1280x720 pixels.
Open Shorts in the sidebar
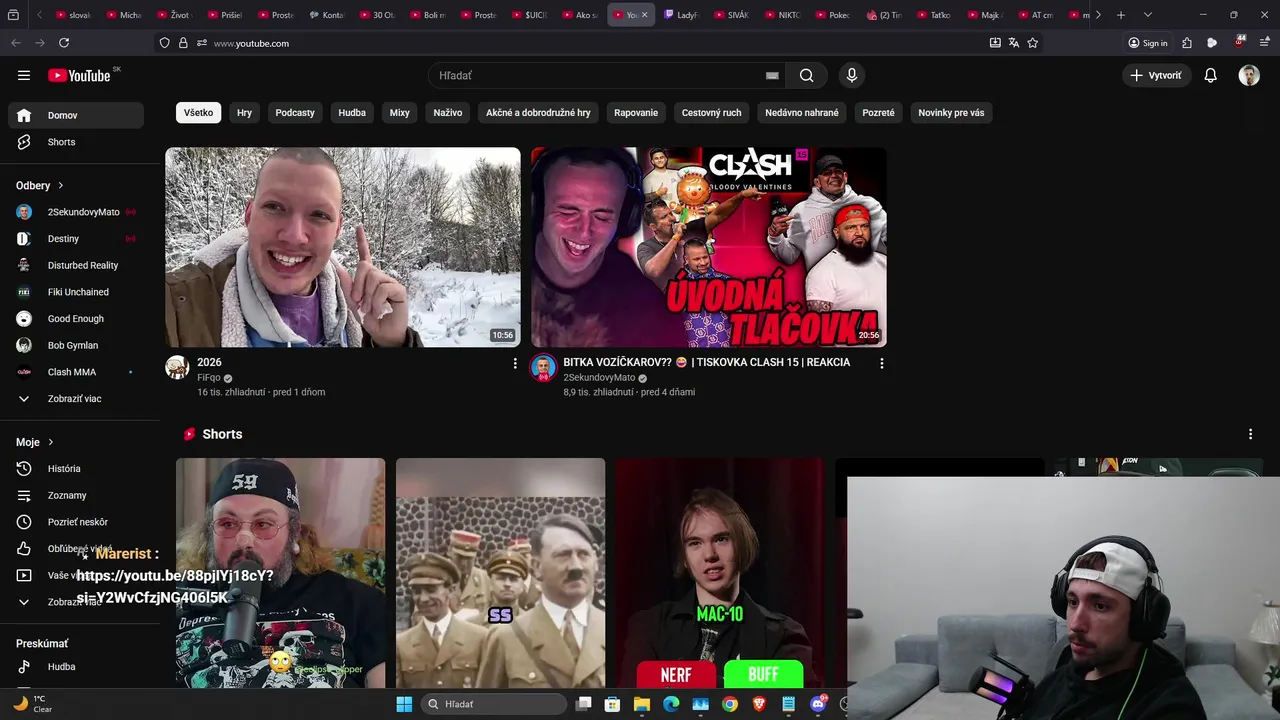76,142
